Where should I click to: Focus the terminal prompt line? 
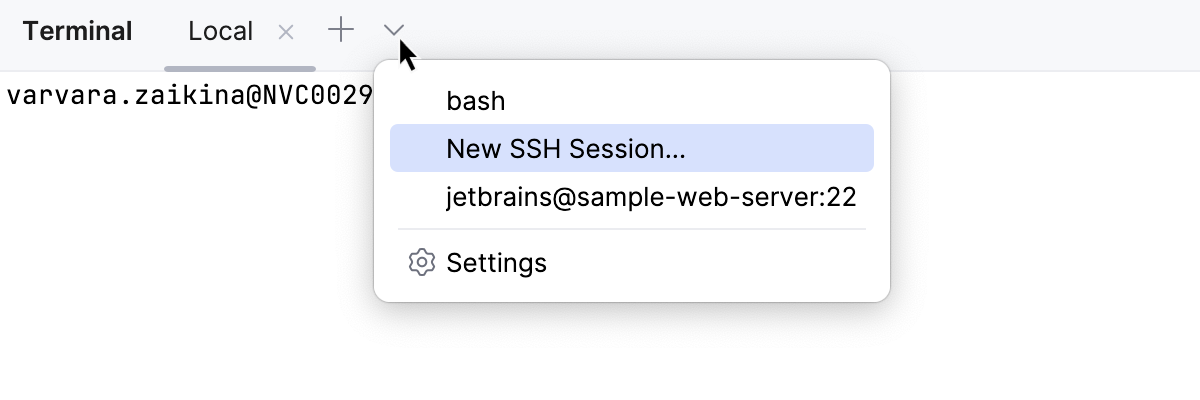point(190,96)
